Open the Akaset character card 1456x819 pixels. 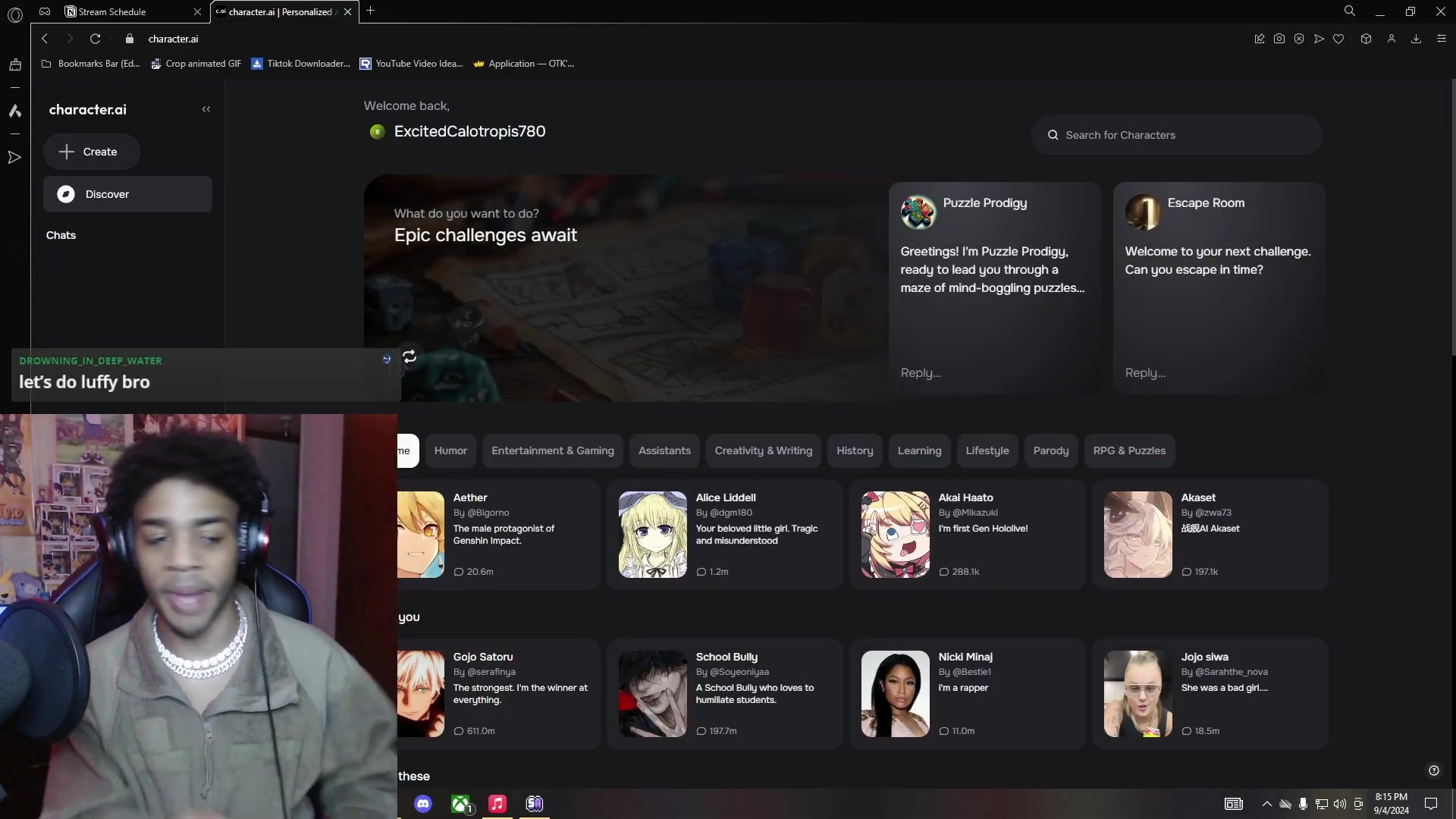tap(1210, 535)
